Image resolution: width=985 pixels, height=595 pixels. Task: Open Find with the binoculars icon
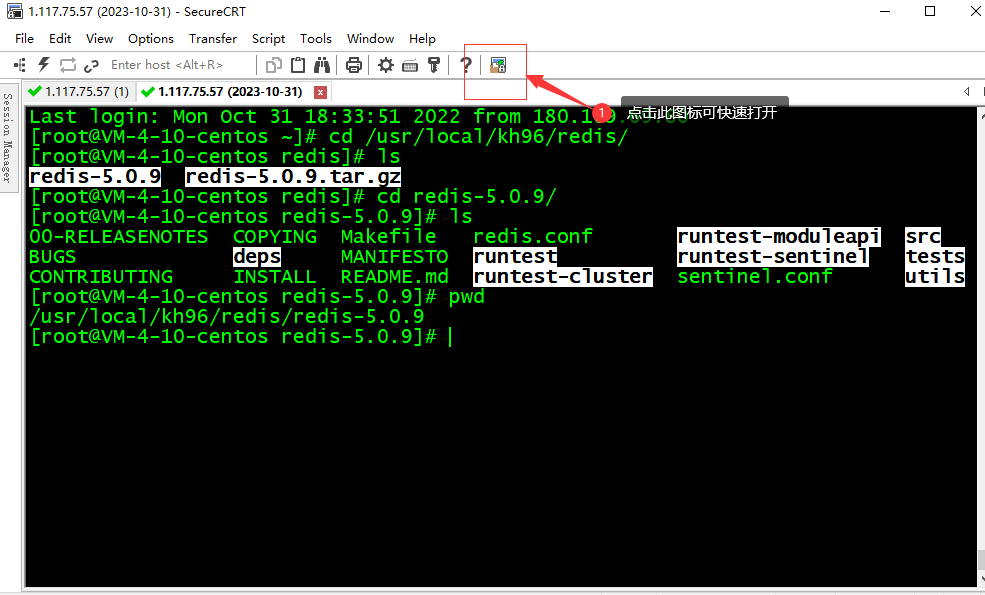(x=322, y=65)
